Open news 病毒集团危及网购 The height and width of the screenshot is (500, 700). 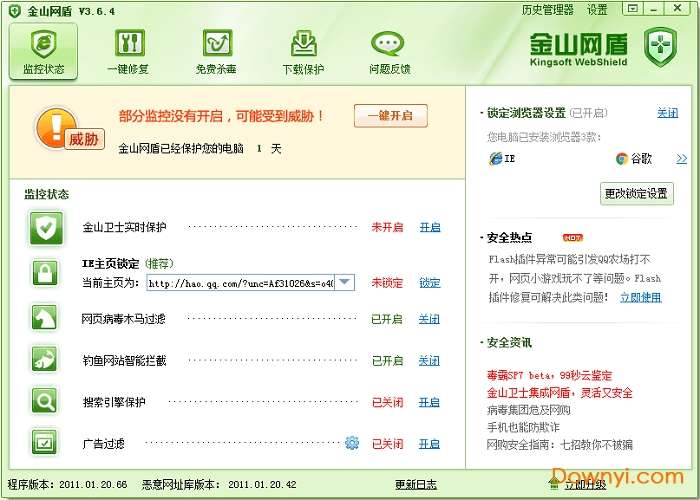[x=529, y=410]
